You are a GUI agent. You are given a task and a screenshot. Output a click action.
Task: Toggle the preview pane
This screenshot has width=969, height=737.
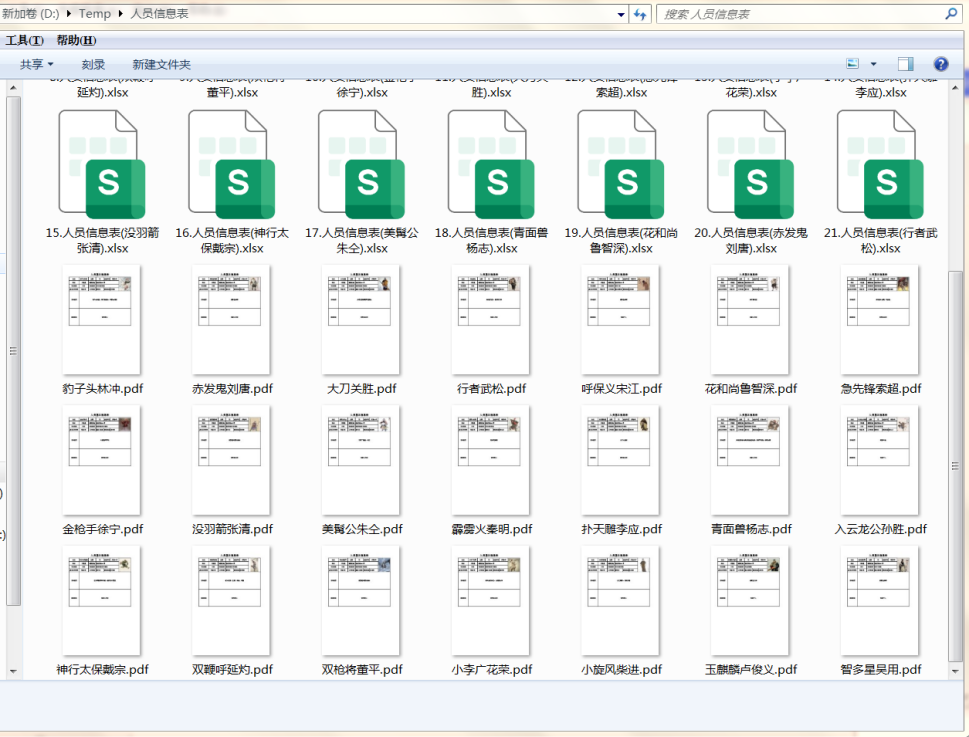click(x=905, y=63)
